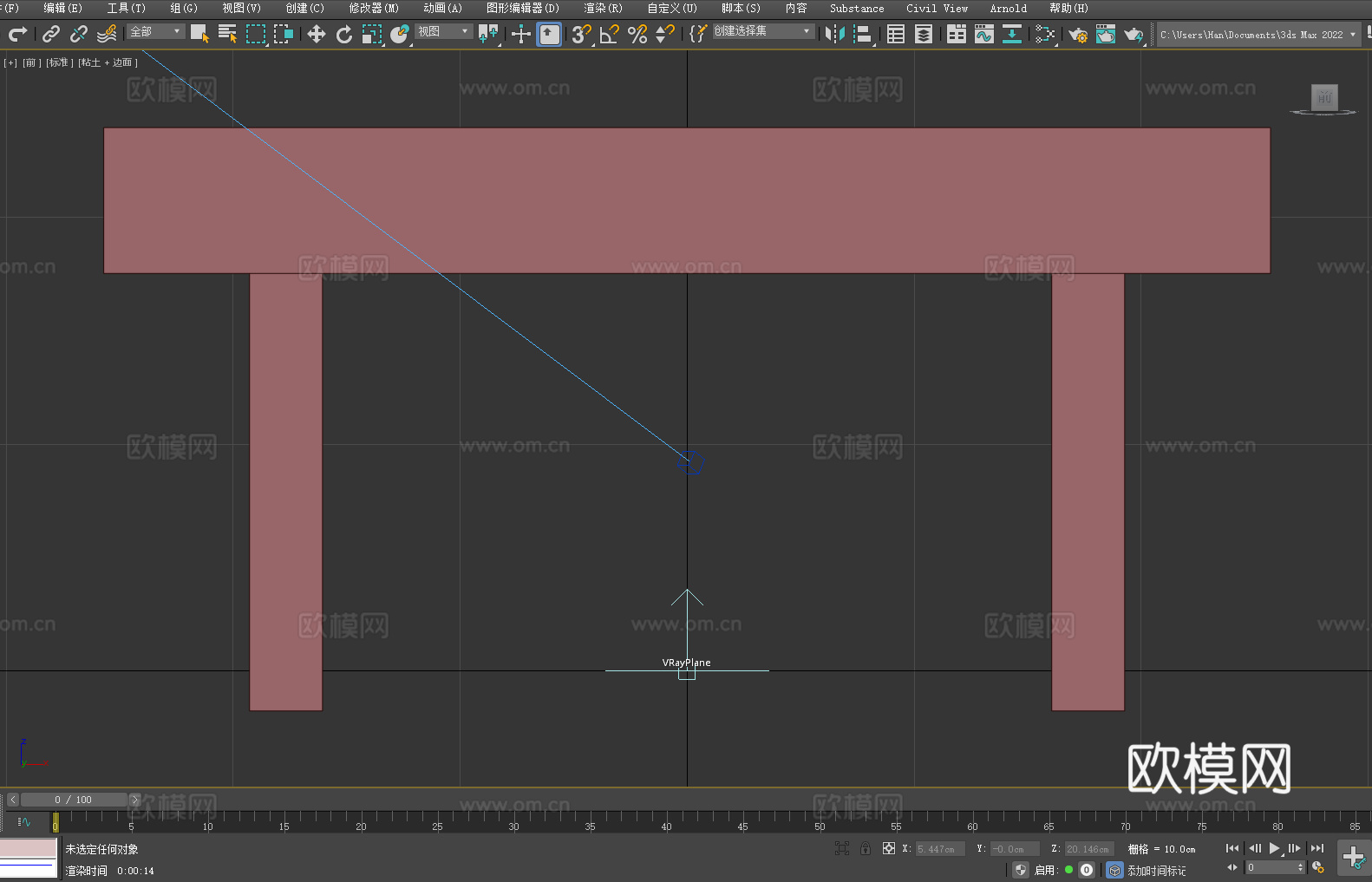Image resolution: width=1372 pixels, height=882 pixels.
Task: Toggle the Spinner Snap button
Action: [665, 34]
